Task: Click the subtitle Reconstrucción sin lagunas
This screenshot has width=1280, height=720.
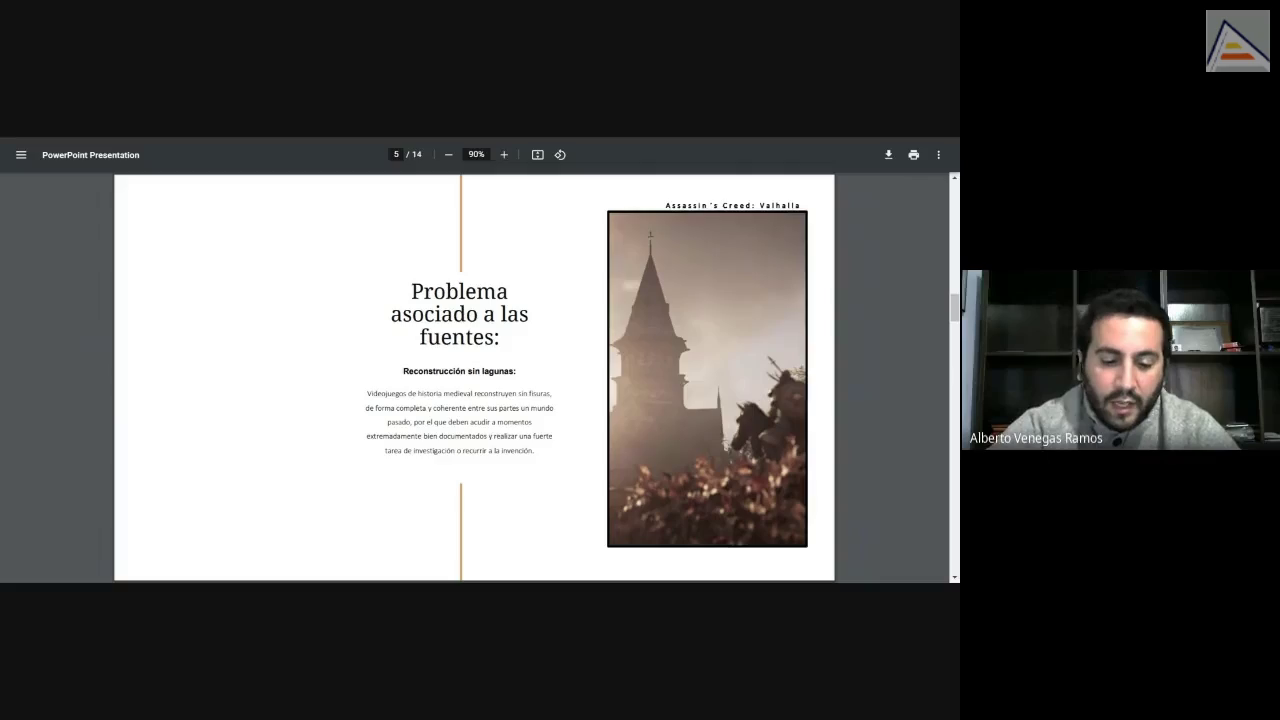Action: (x=459, y=371)
